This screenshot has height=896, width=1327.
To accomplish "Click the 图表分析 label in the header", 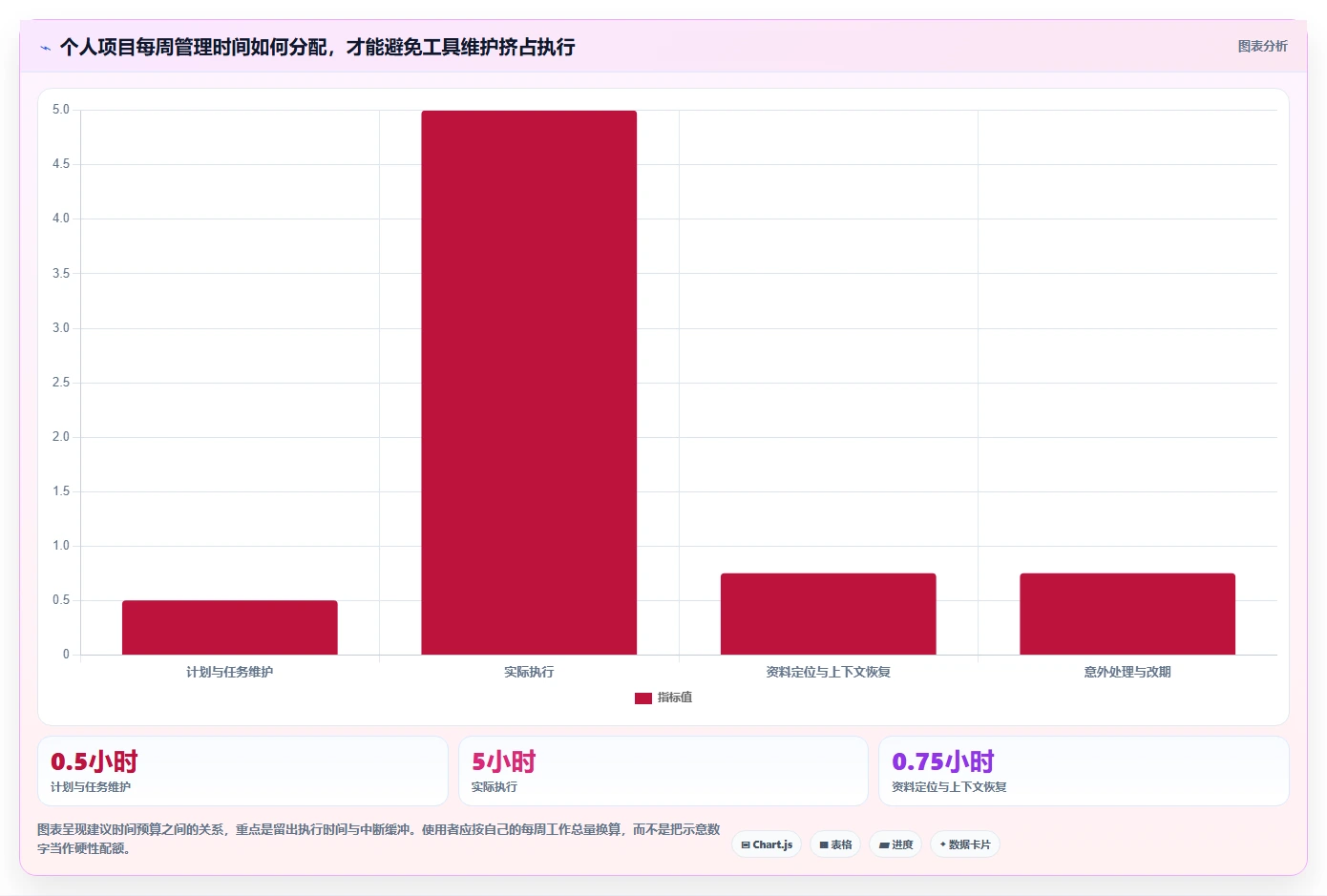I will pos(1262,46).
